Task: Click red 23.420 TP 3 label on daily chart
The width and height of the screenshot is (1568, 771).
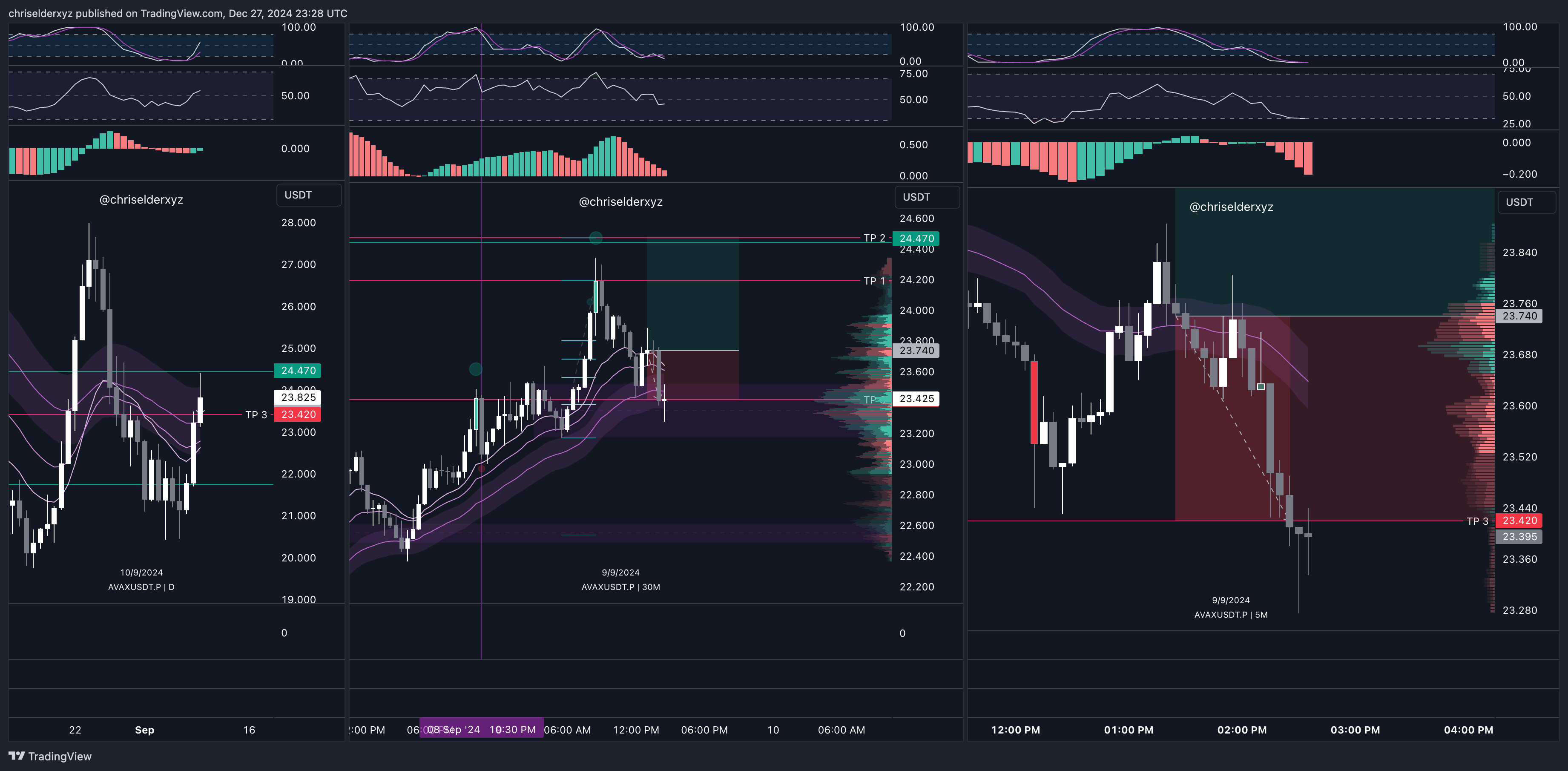Action: (298, 414)
